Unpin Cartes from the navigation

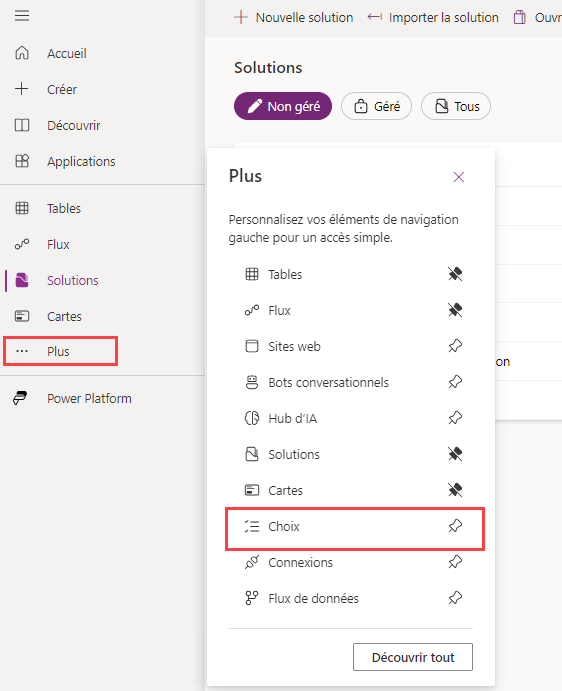[x=455, y=490]
